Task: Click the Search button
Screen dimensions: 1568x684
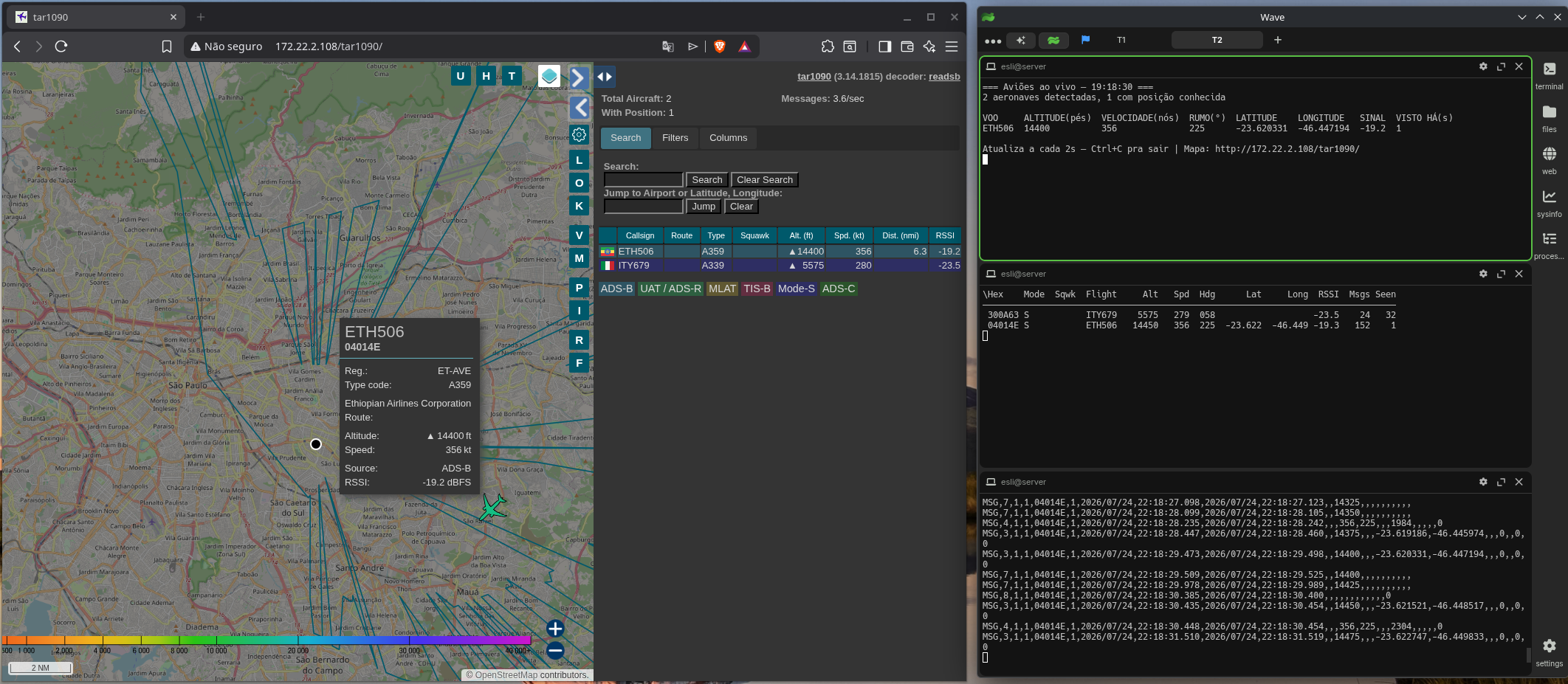Action: [x=707, y=180]
